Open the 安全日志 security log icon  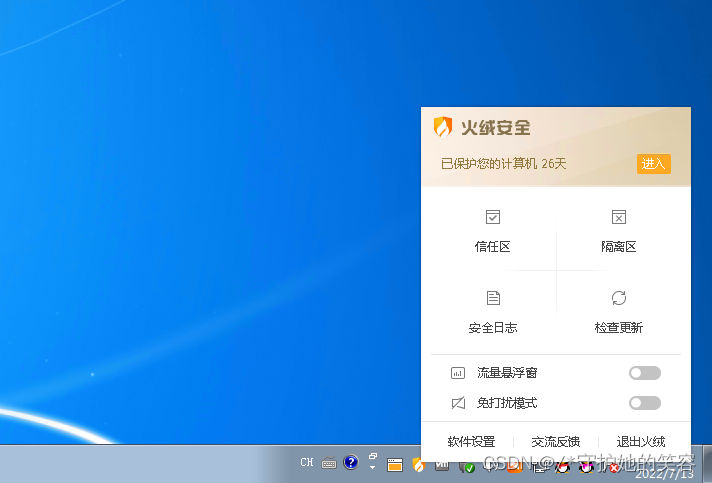click(x=493, y=298)
